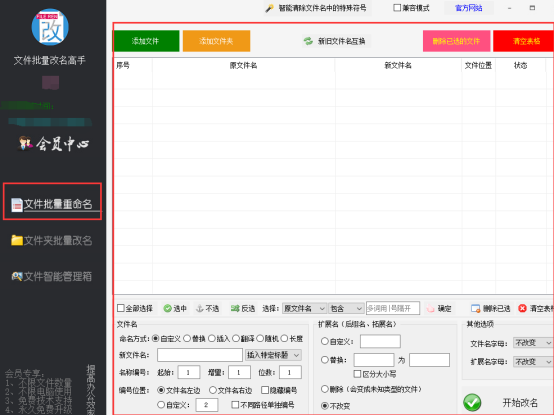554x416 pixels.
Task: Select 替换 naming method radio
Action: click(x=187, y=339)
